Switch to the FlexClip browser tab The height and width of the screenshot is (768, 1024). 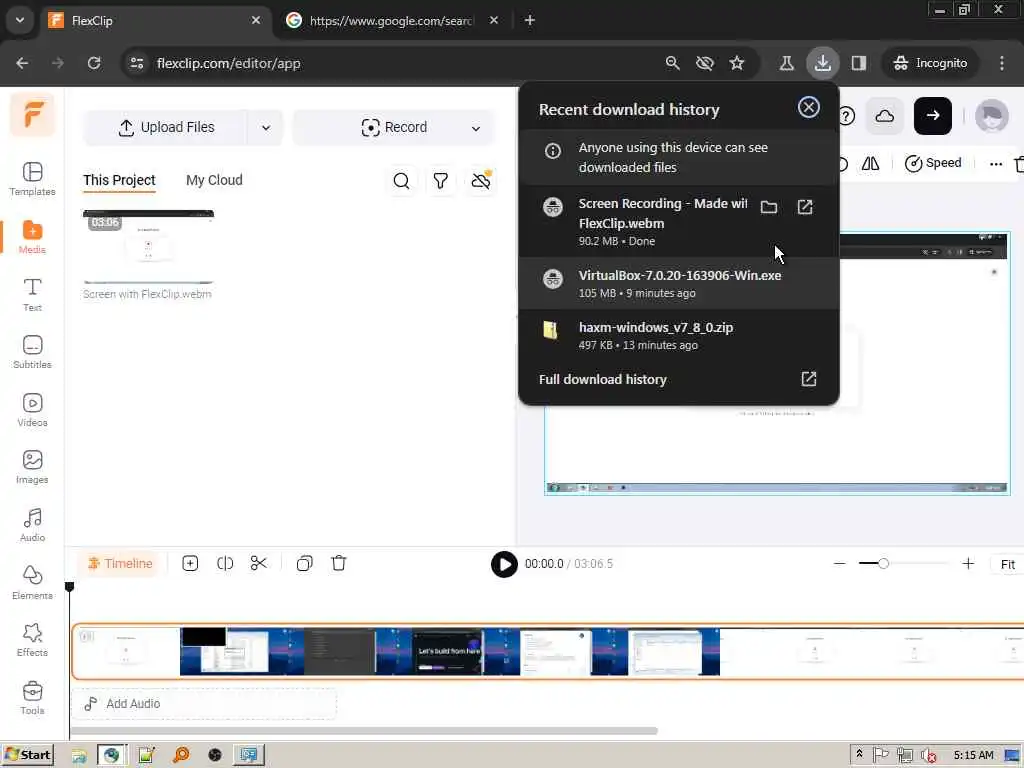(x=157, y=21)
